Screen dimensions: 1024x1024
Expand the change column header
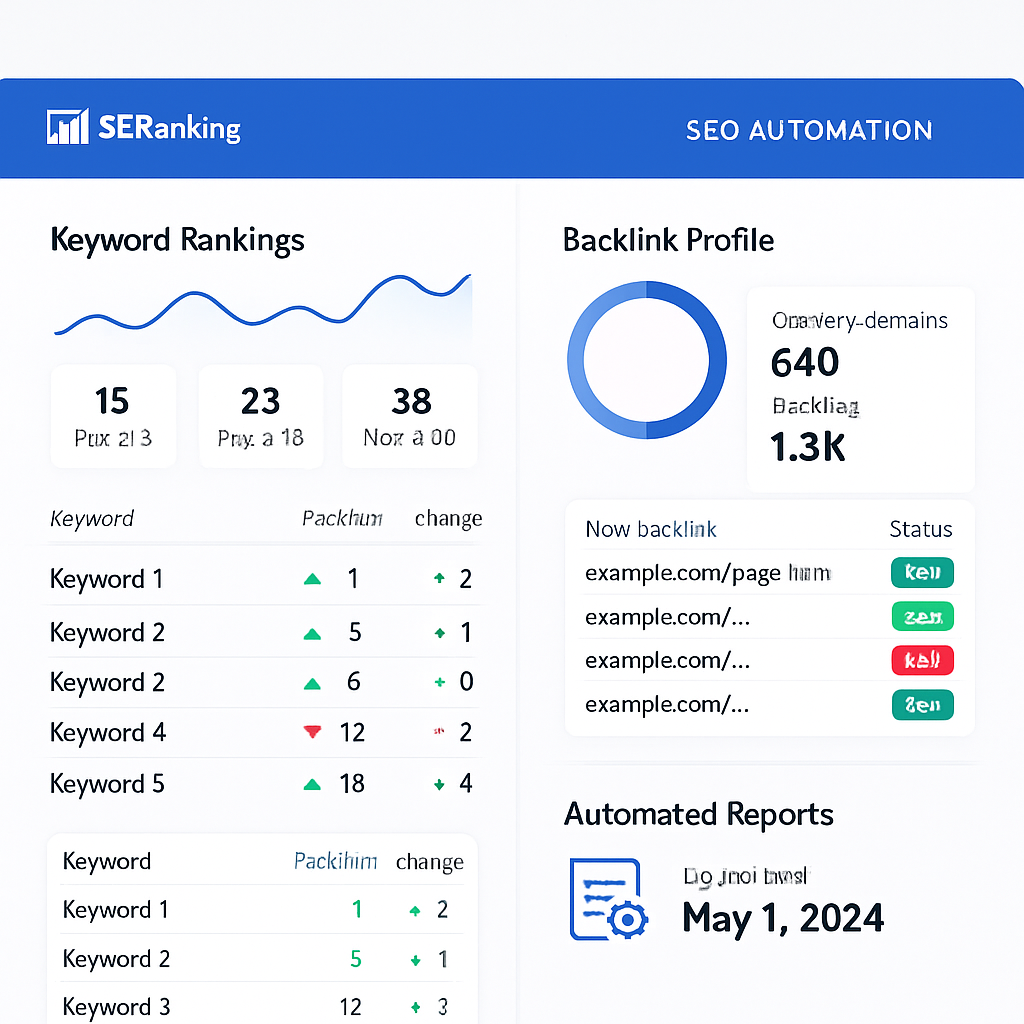(448, 518)
